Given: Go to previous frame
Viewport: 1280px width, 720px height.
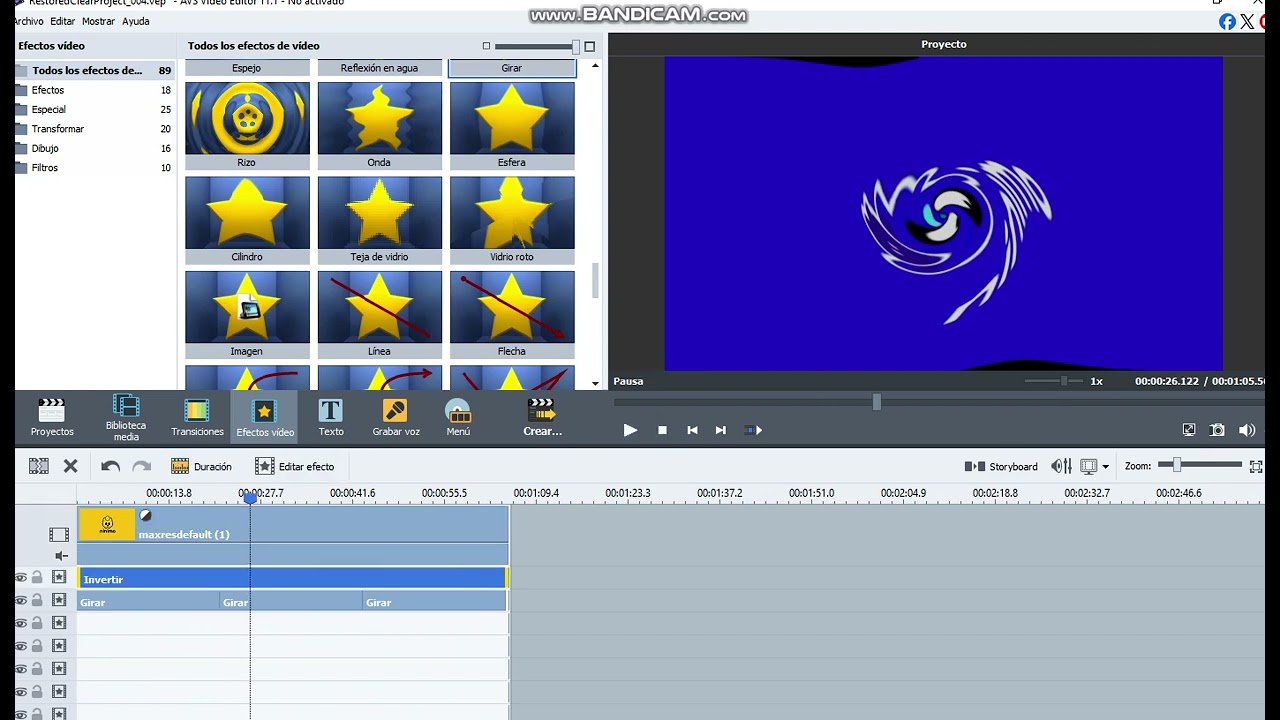Looking at the screenshot, I should [x=692, y=430].
